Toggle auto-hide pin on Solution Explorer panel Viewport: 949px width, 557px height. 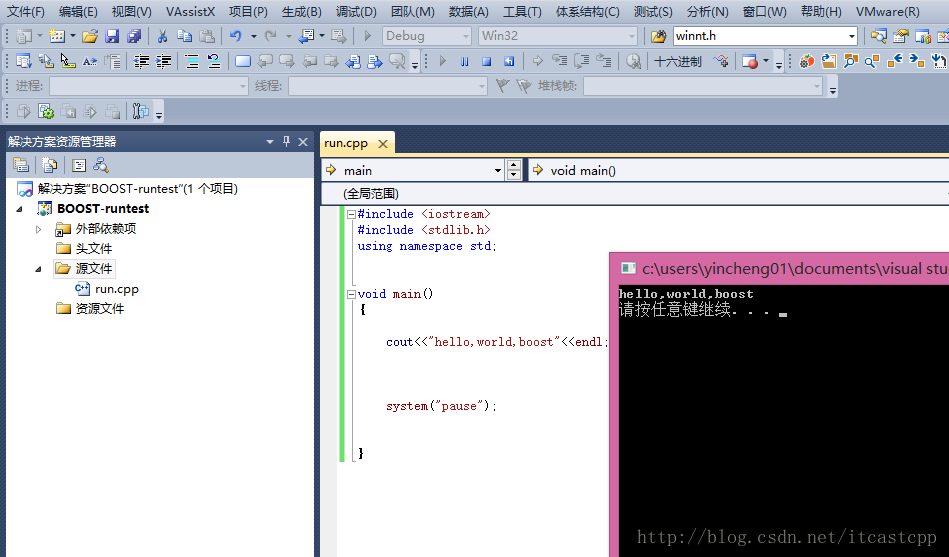286,142
